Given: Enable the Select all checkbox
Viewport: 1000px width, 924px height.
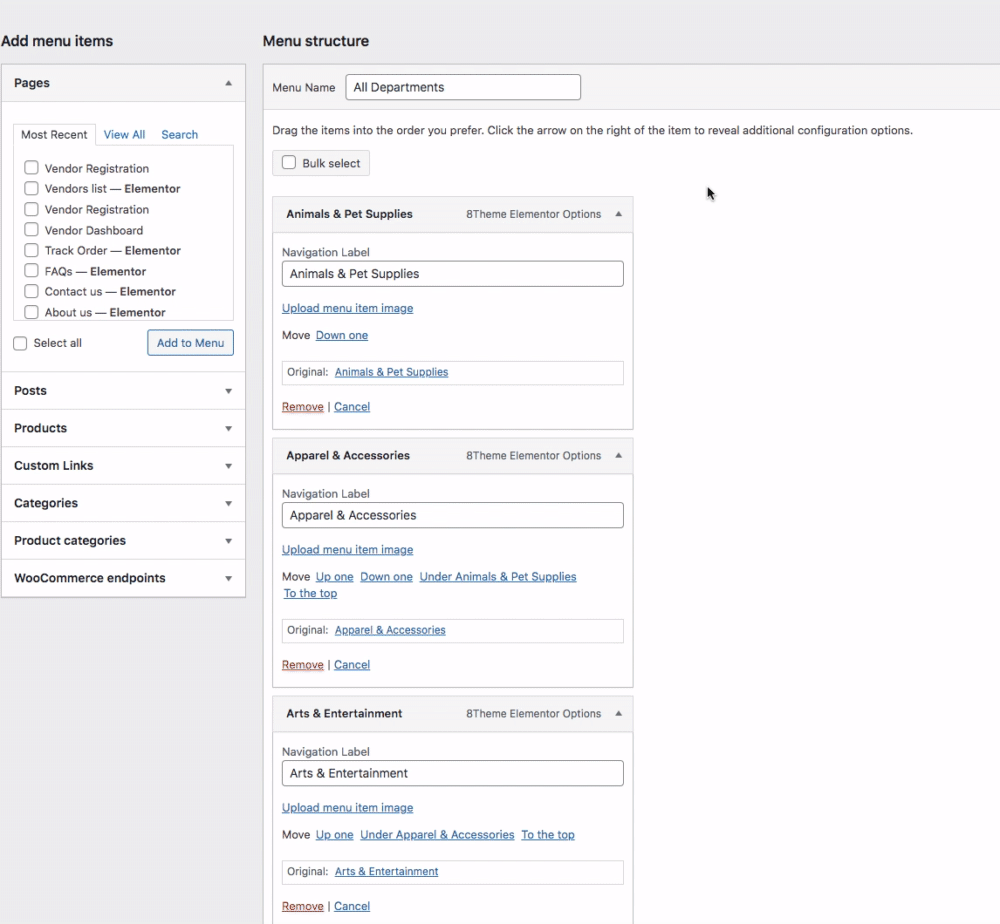Looking at the screenshot, I should click(21, 343).
